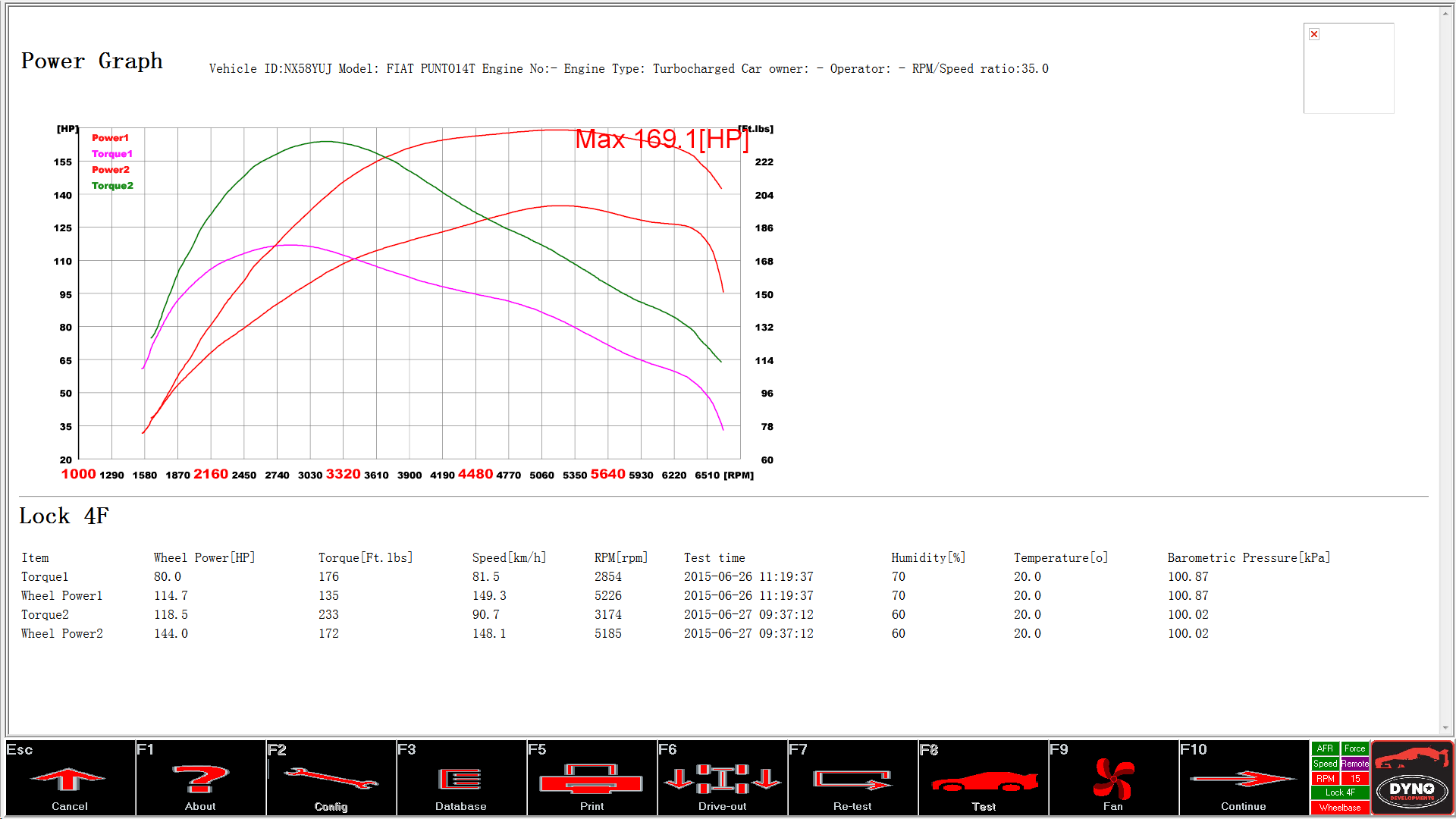Toggle the Speed status indicator
The width and height of the screenshot is (1456, 819).
pos(1325,764)
